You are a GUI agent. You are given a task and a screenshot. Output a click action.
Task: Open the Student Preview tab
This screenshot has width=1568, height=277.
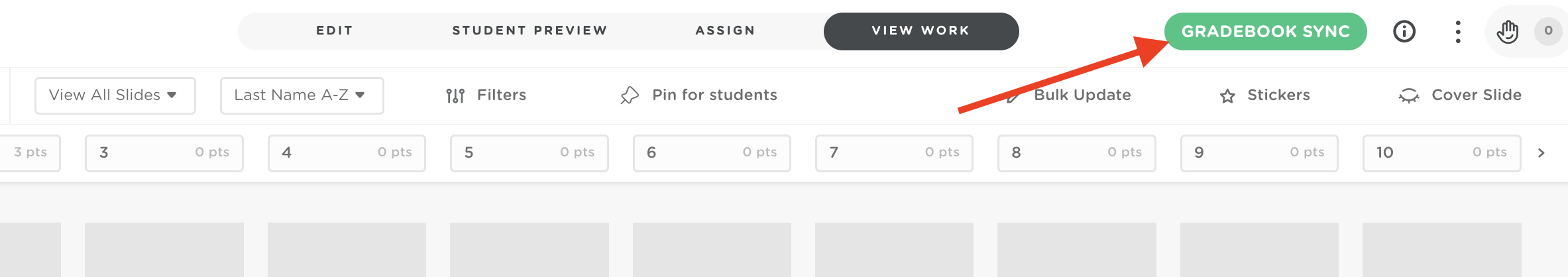530,31
